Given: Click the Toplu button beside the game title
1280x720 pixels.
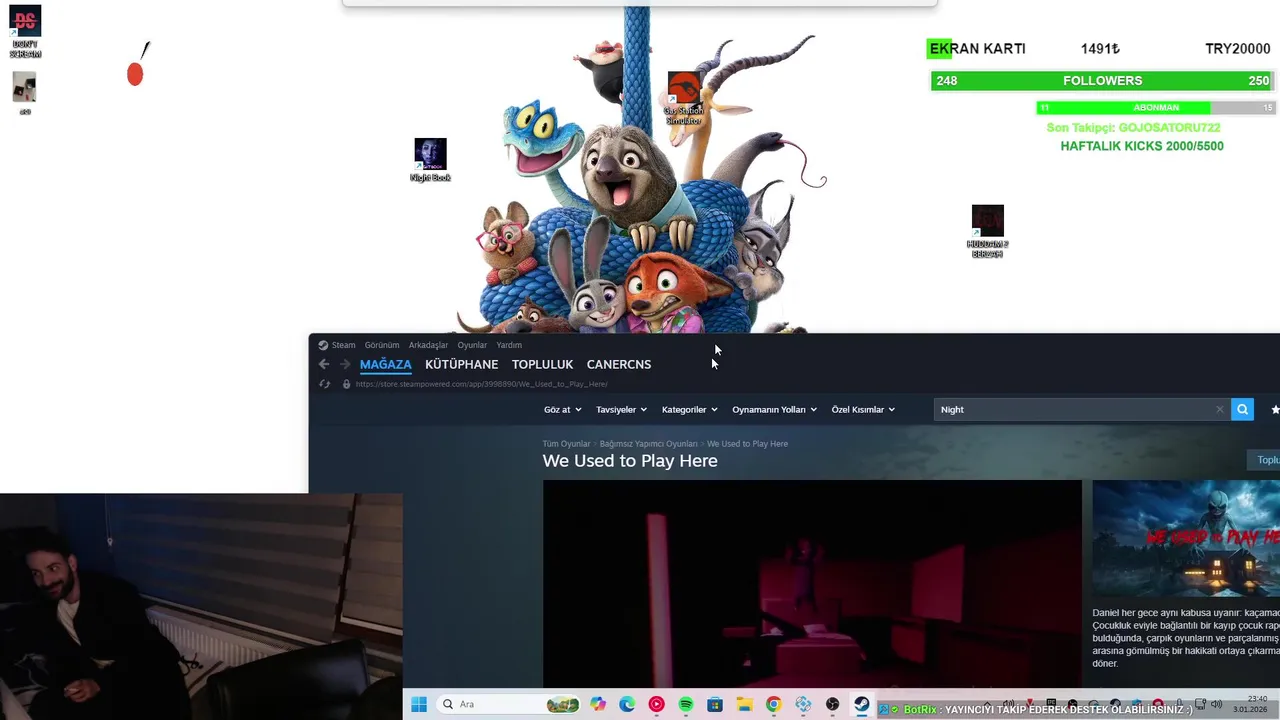Looking at the screenshot, I should coord(1263,460).
